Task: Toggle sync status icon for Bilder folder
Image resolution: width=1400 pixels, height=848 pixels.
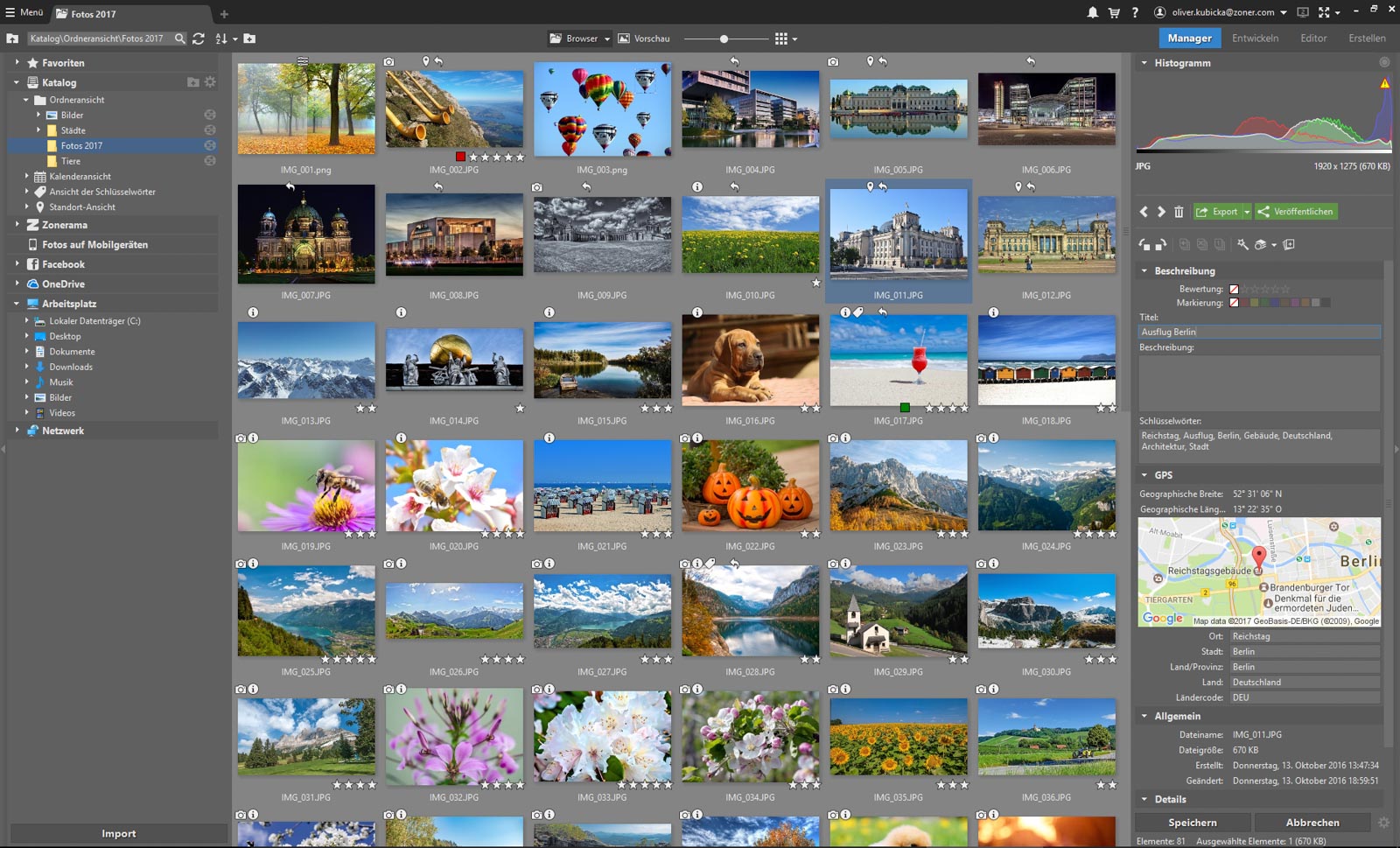Action: [210, 115]
